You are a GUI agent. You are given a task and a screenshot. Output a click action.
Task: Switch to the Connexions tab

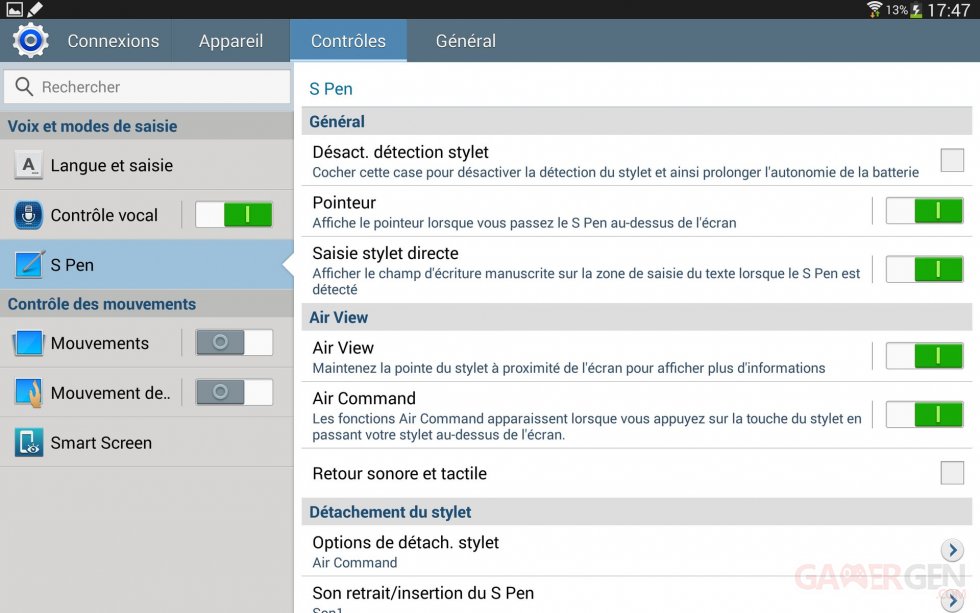coord(113,41)
